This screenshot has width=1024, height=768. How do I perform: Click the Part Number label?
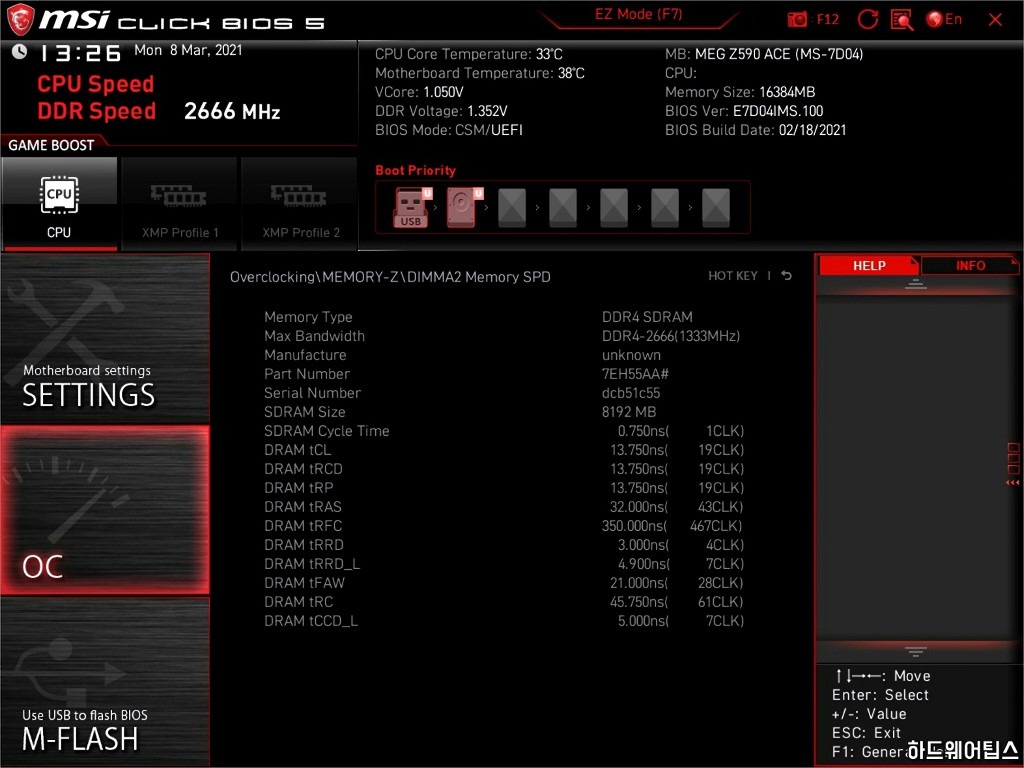tap(307, 374)
